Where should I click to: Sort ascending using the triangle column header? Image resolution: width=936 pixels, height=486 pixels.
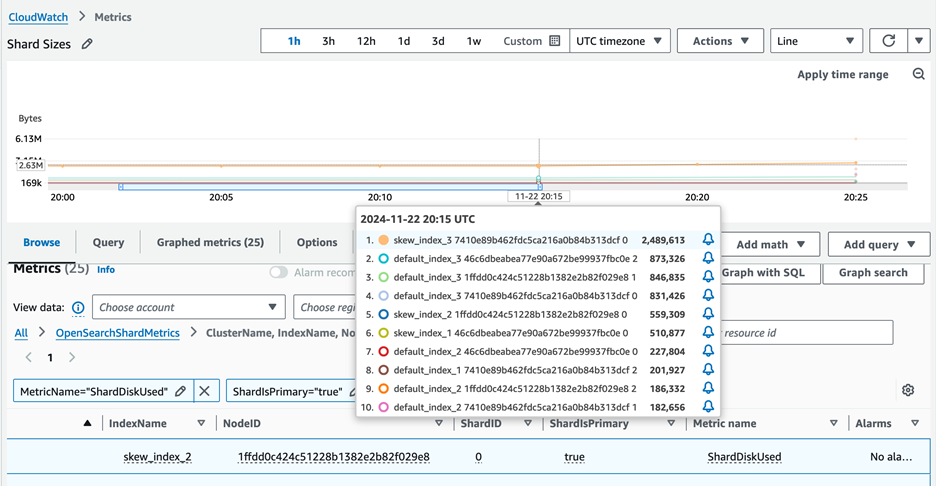[88, 423]
